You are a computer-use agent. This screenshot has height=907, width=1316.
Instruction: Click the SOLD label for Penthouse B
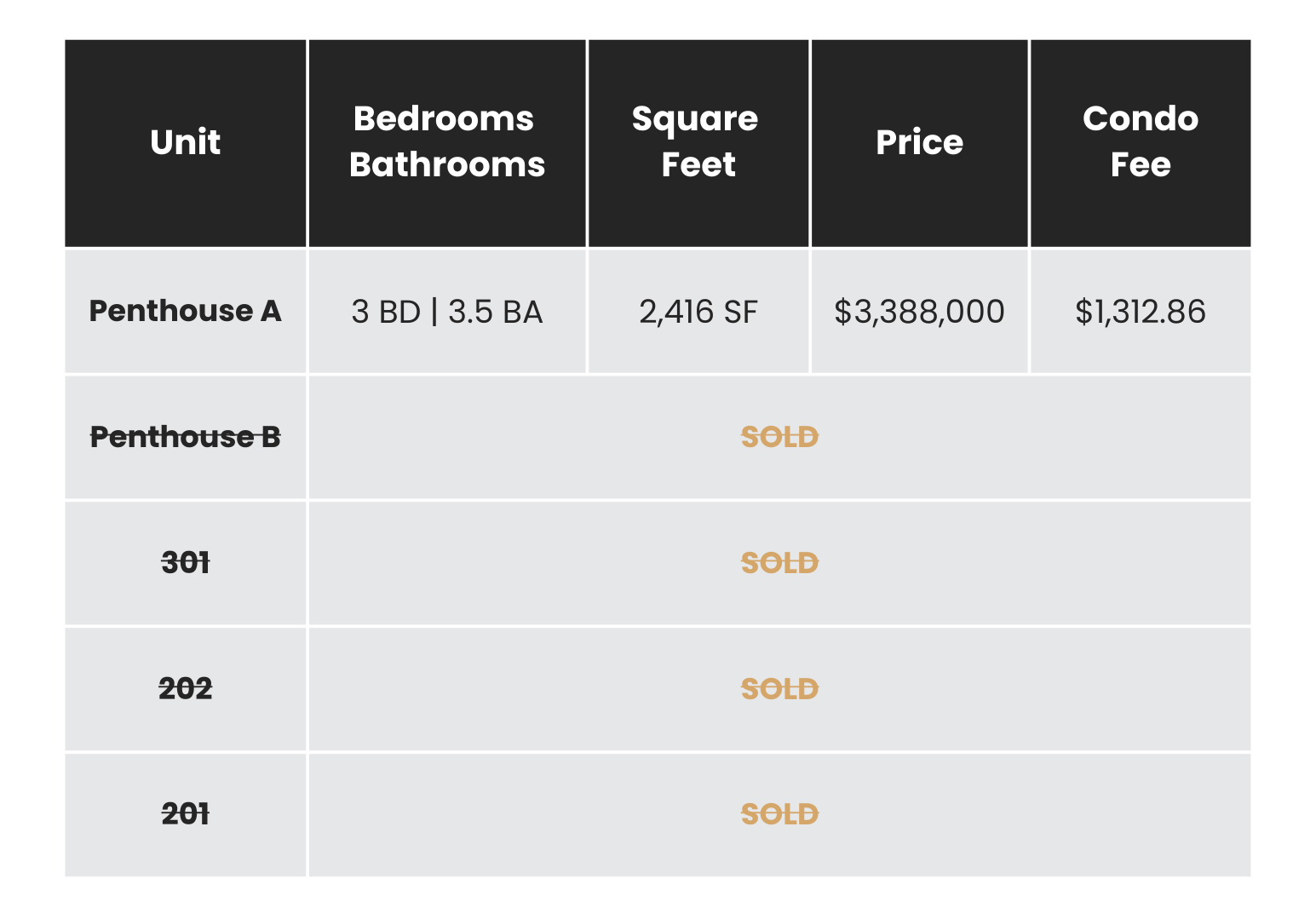(x=779, y=437)
